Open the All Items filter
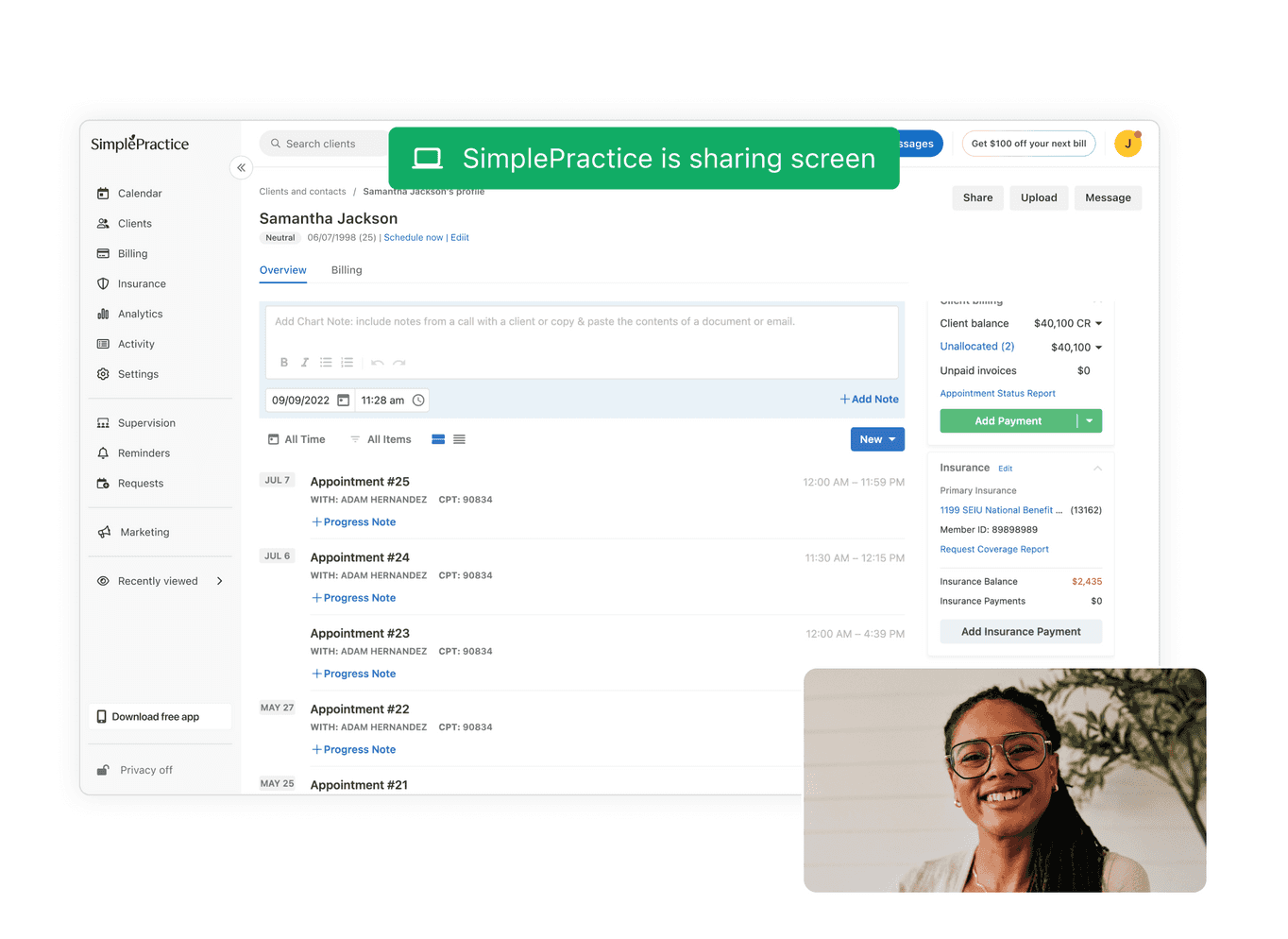This screenshot has width=1288, height=939. pyautogui.click(x=381, y=440)
